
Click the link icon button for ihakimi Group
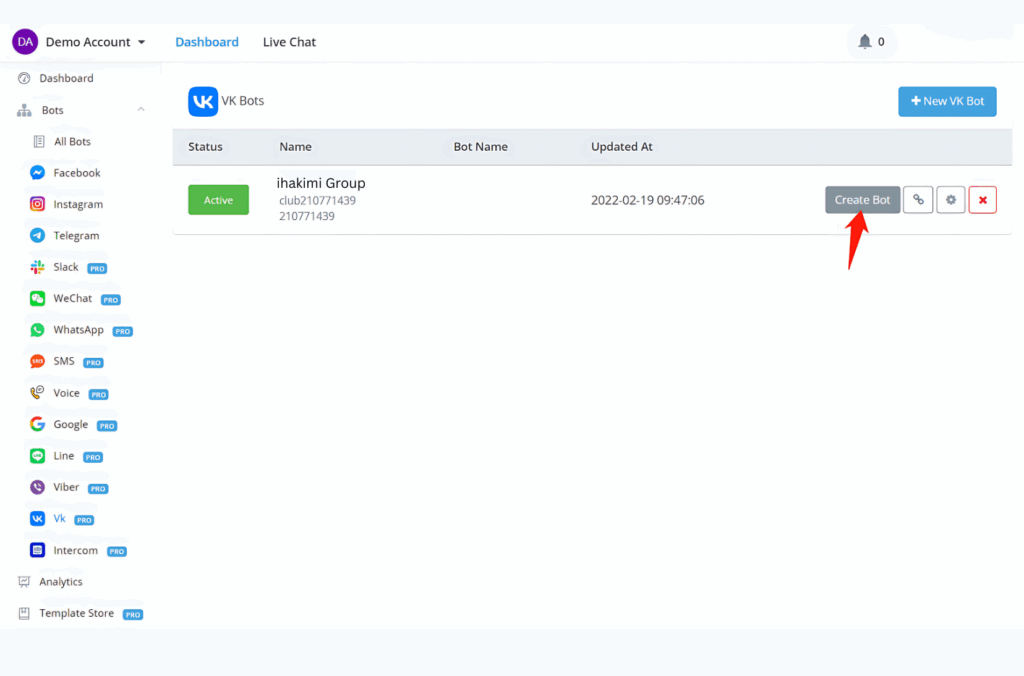click(918, 200)
